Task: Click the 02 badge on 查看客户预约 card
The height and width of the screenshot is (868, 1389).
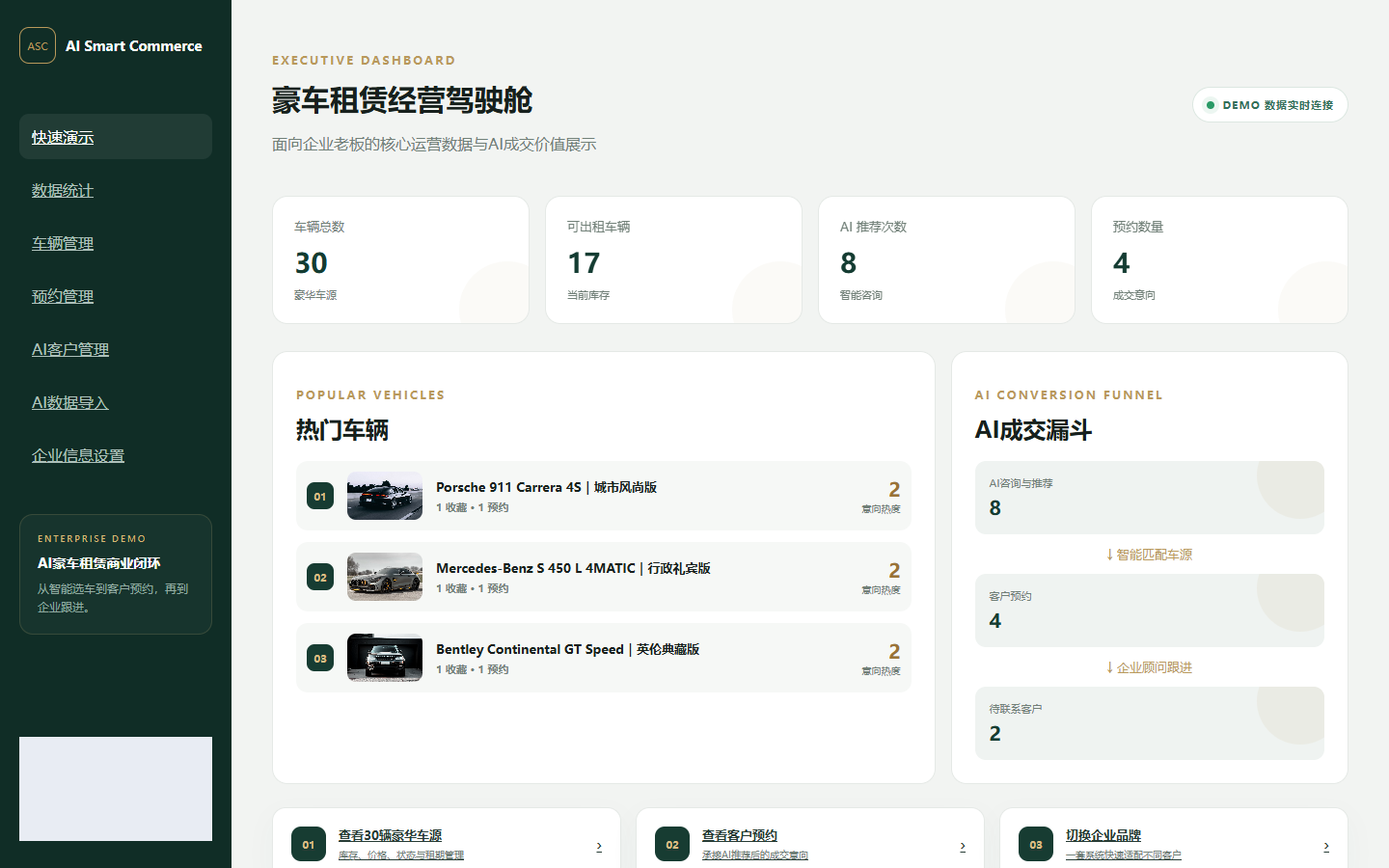Action: click(672, 845)
